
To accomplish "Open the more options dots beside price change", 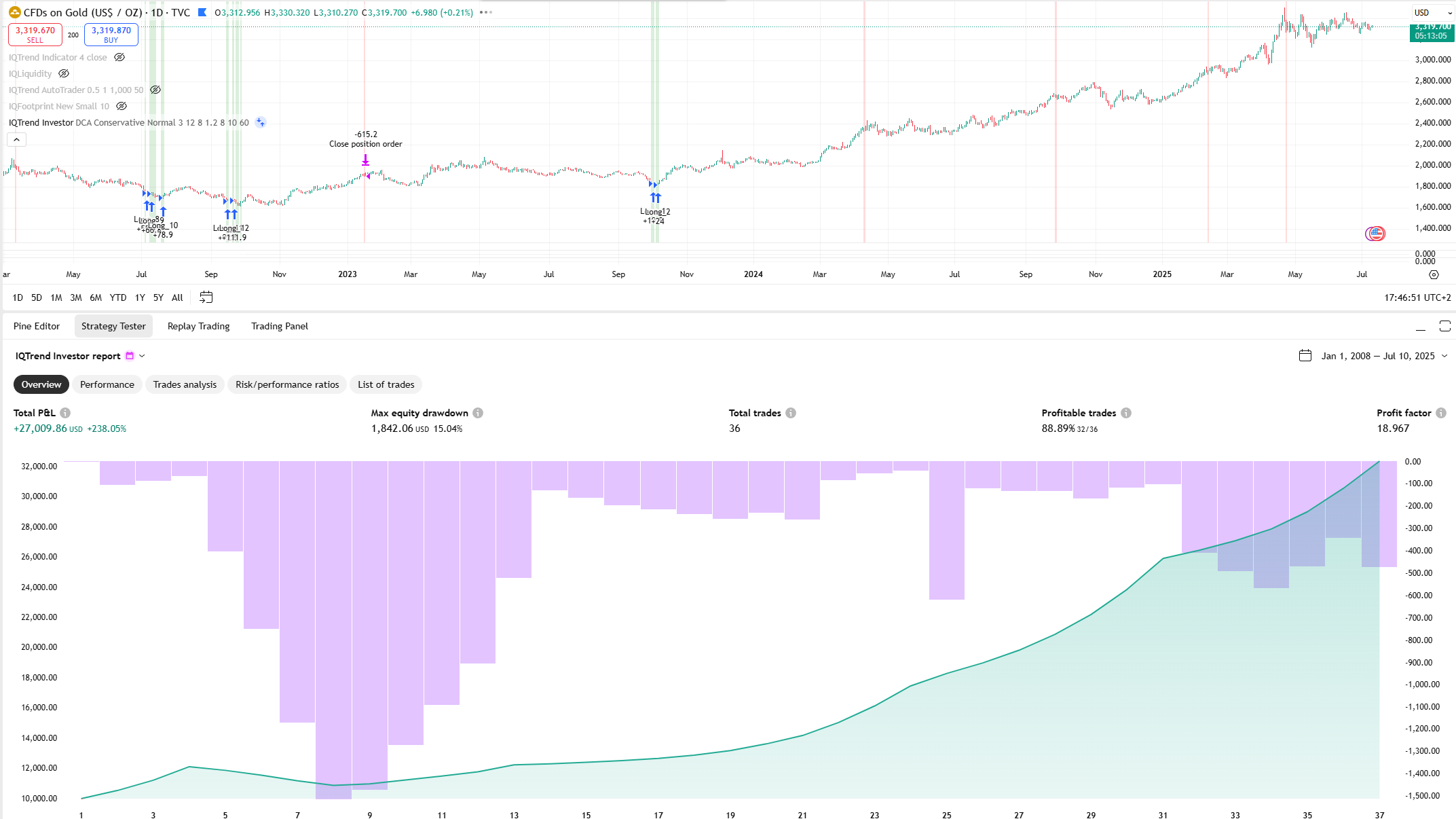I will 485,12.
